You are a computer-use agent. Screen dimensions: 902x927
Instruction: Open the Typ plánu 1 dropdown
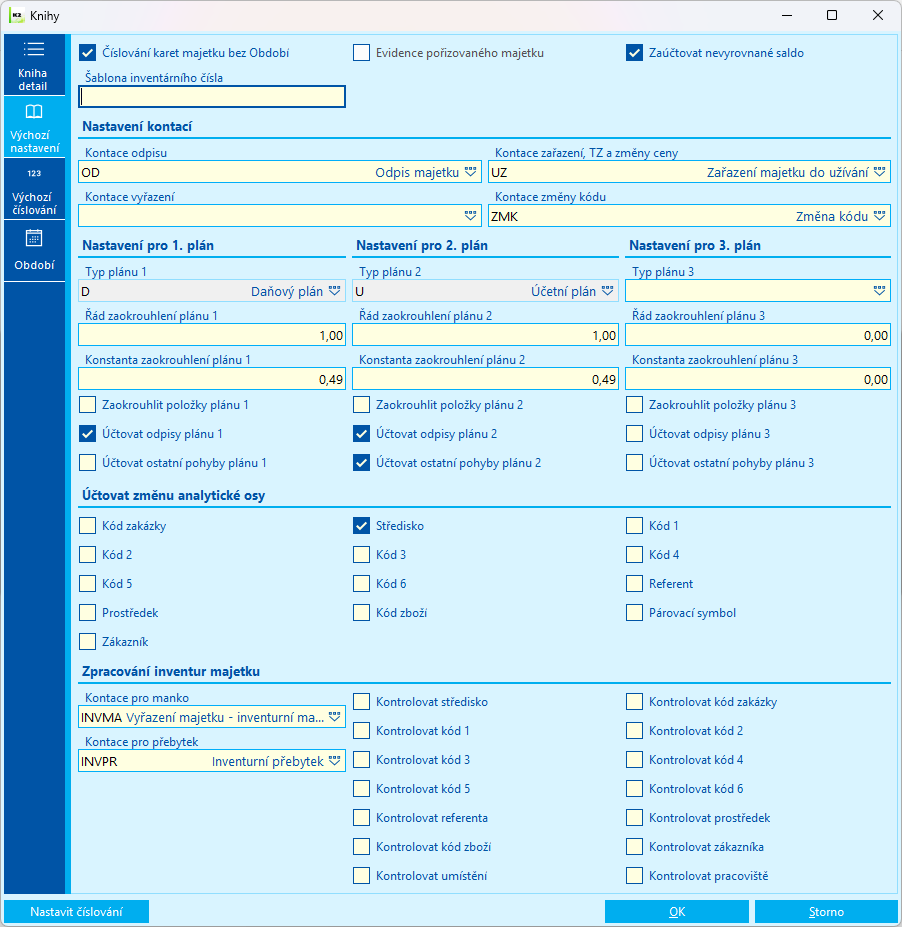point(335,291)
